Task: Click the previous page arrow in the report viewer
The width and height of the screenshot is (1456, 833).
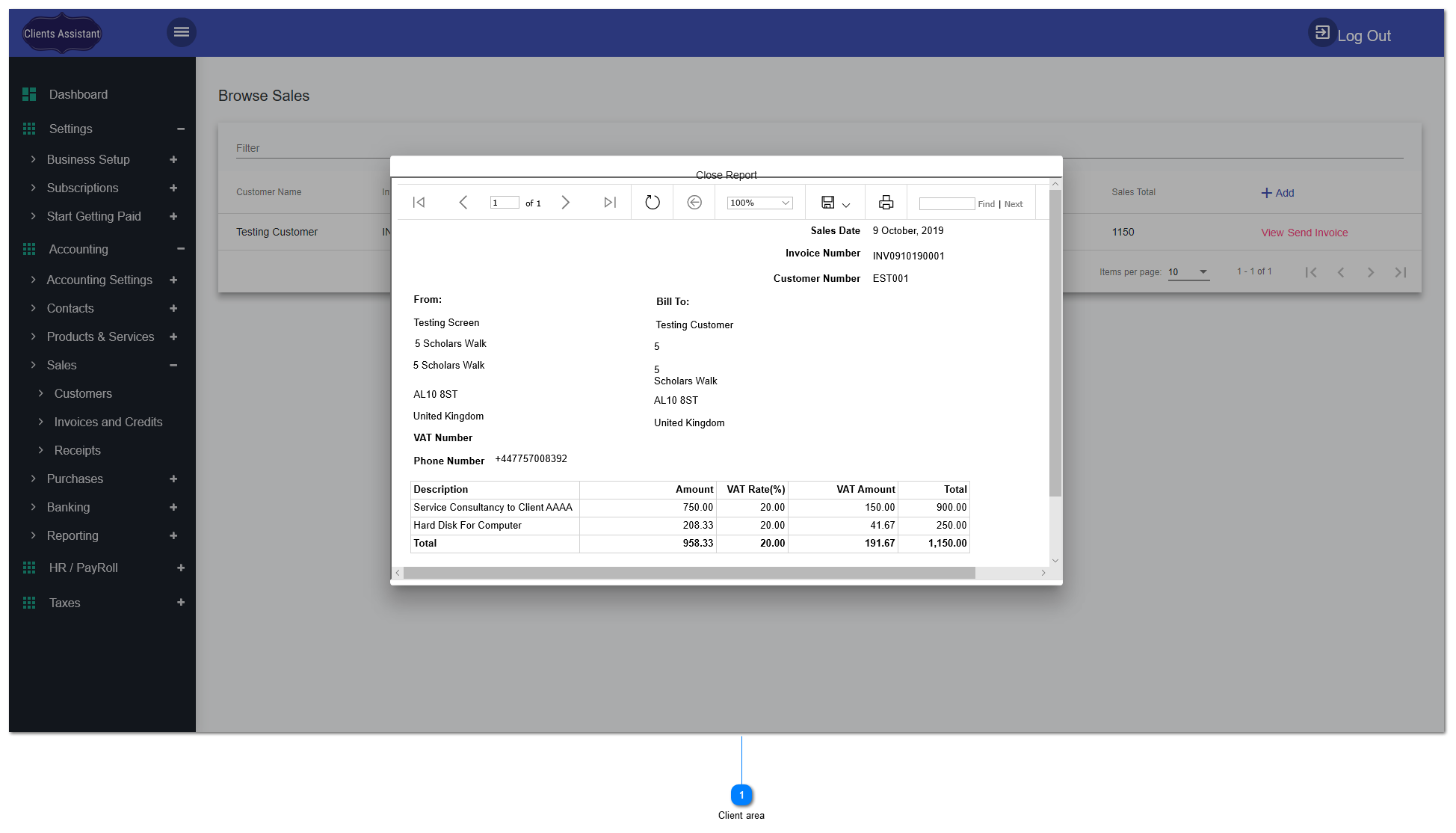Action: click(463, 202)
